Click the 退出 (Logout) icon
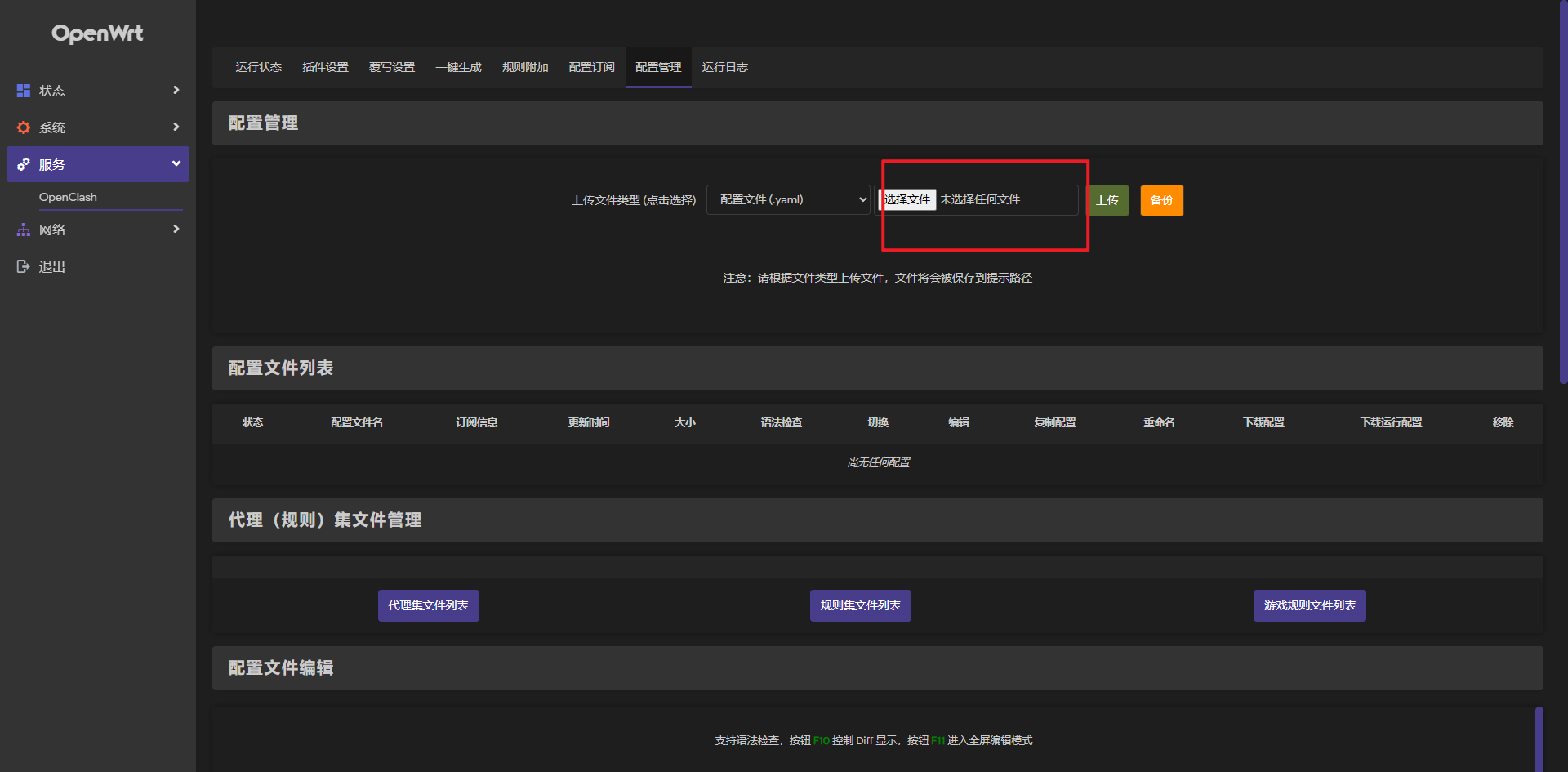 click(23, 266)
